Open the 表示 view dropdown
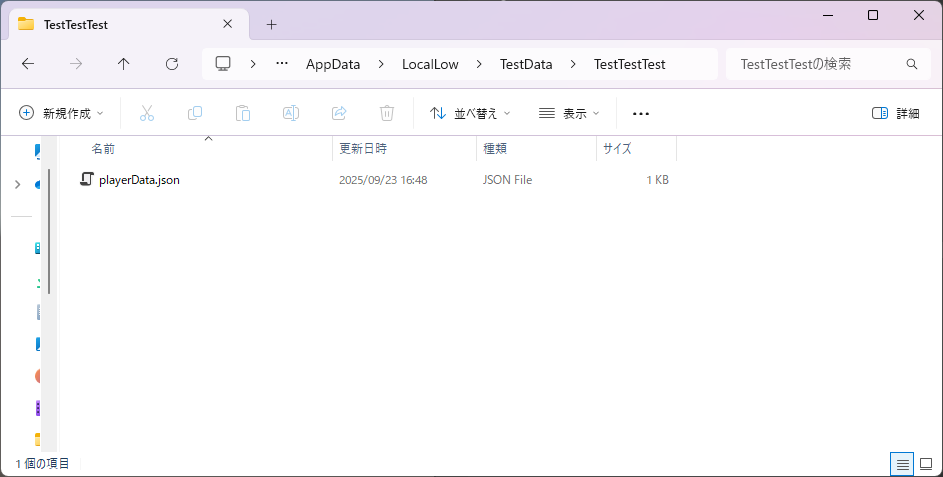Screen dimensions: 943x477 [x=569, y=113]
